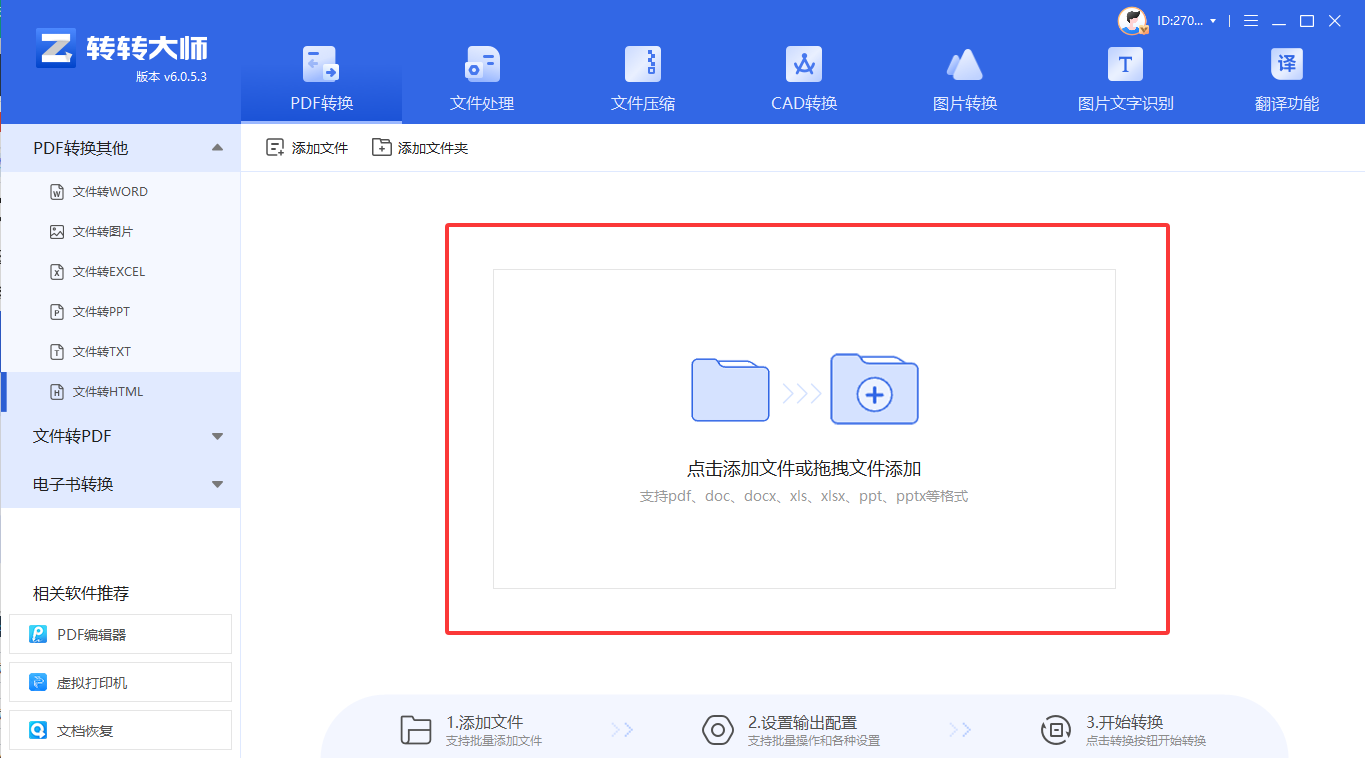Click 点击添加文件或拖拽文件添加 text
The width and height of the screenshot is (1365, 758).
click(x=804, y=468)
